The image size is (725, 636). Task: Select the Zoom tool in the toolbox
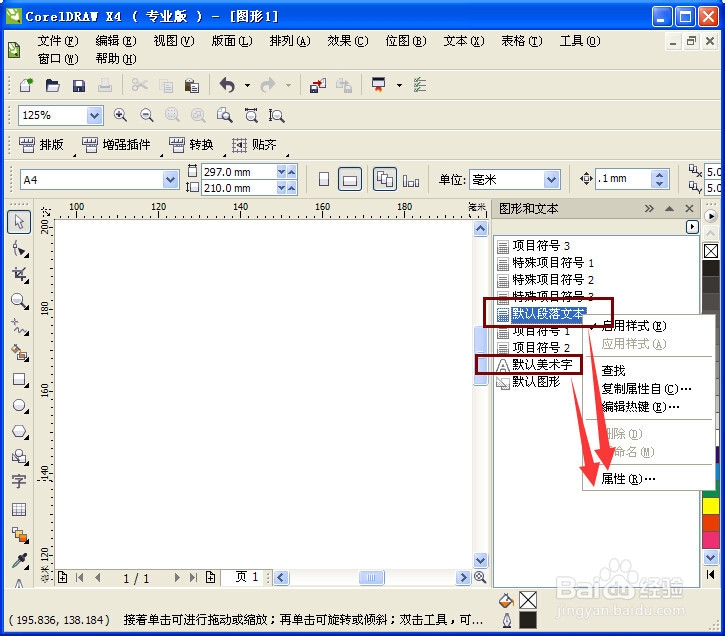19,301
